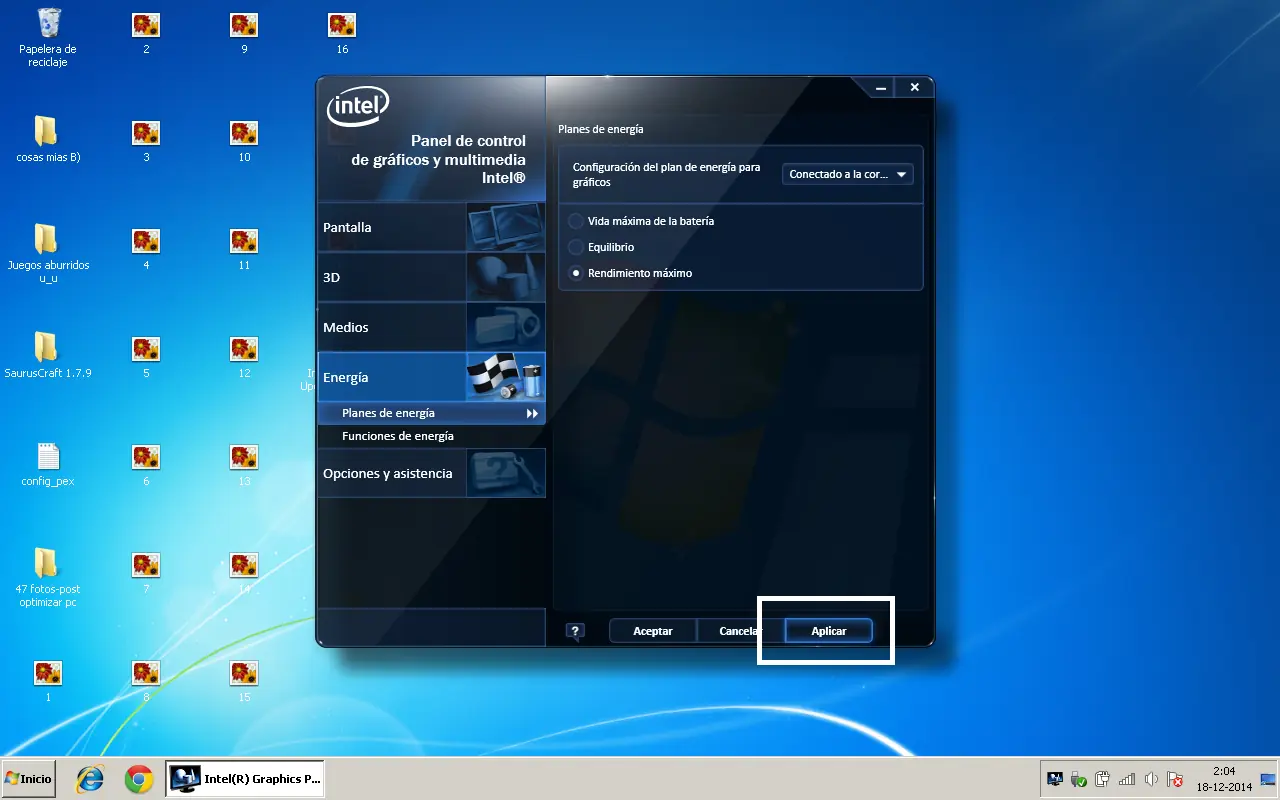
Task: Click the question mark help button
Action: coord(575,631)
